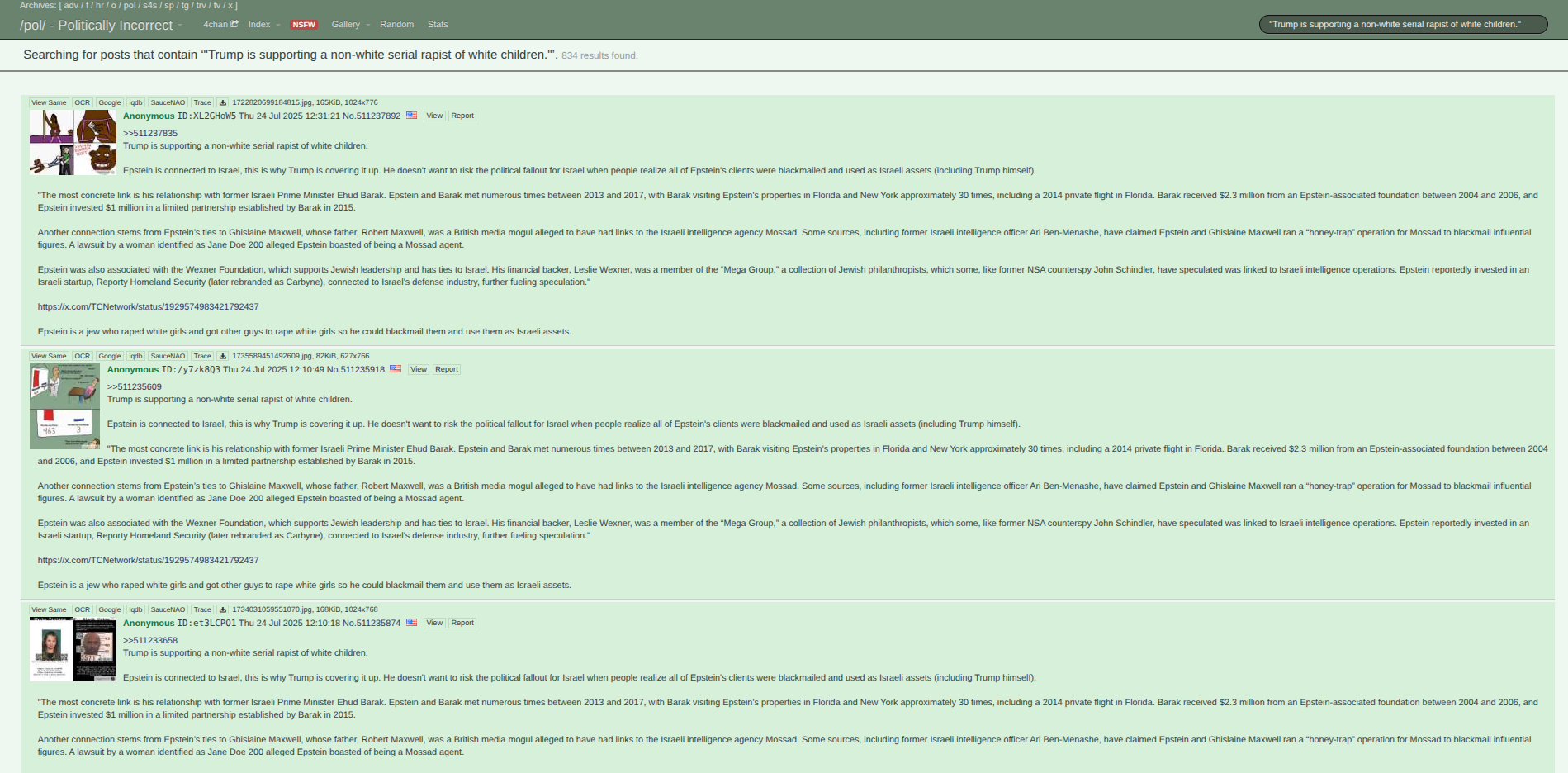The width and height of the screenshot is (1568, 773).
Task: Search iqdb for post No.511237892 image
Action: coord(135,103)
